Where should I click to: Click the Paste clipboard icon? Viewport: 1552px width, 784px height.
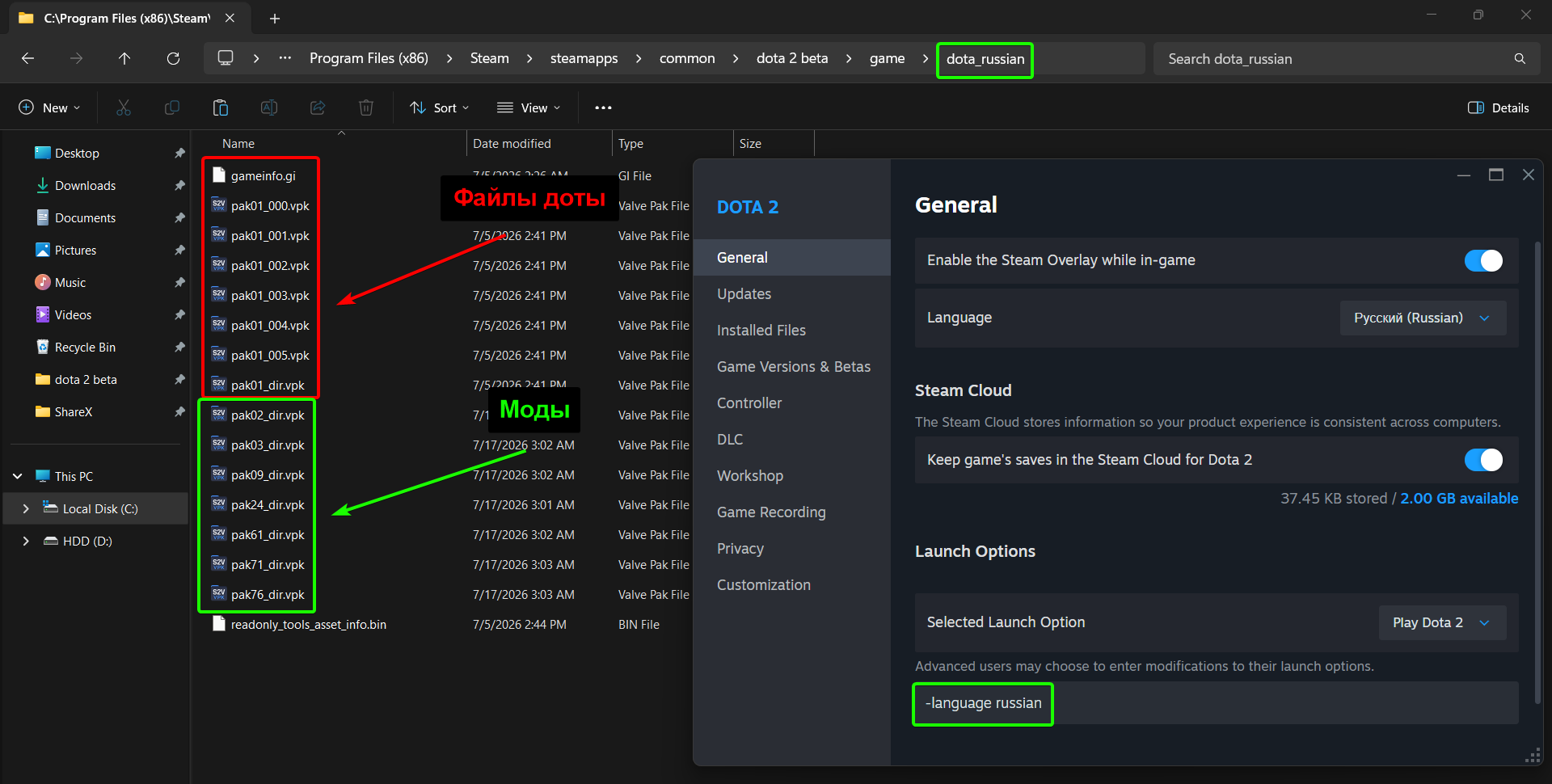pos(221,107)
